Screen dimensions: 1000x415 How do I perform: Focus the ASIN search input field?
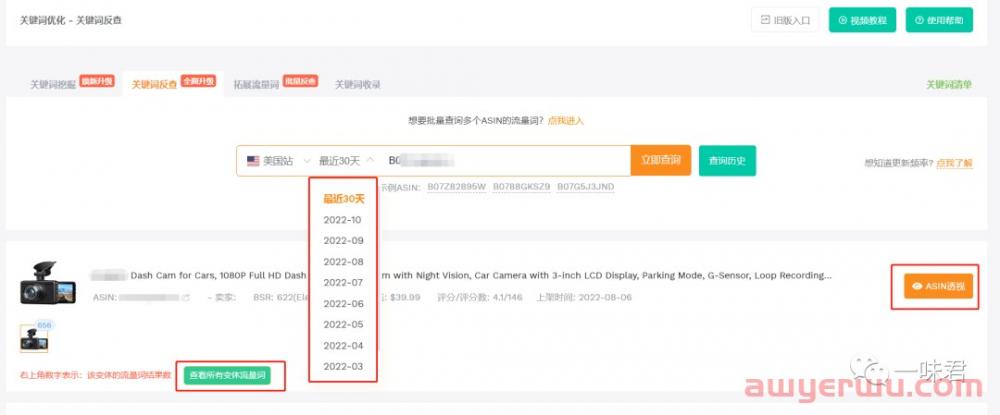point(506,161)
